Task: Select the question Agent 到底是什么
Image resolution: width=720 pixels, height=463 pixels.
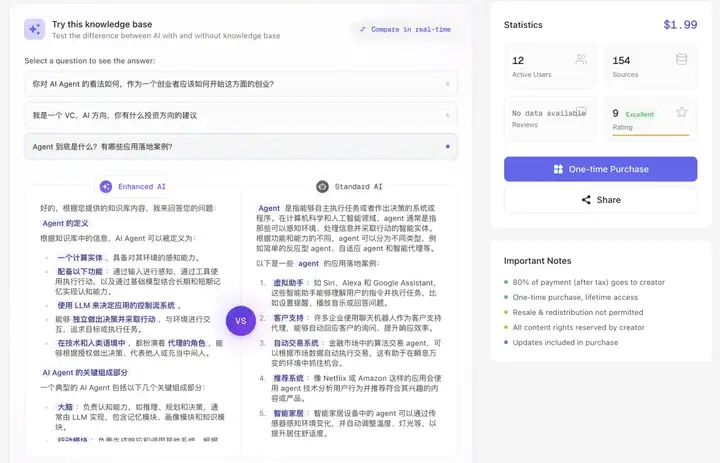Action: point(241,147)
